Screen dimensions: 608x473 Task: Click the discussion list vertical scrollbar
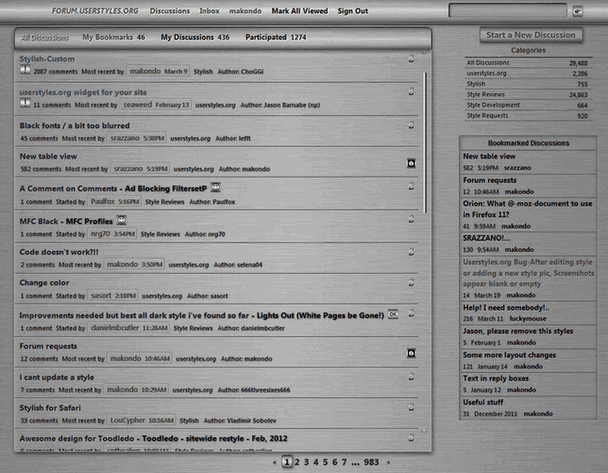coord(425,142)
